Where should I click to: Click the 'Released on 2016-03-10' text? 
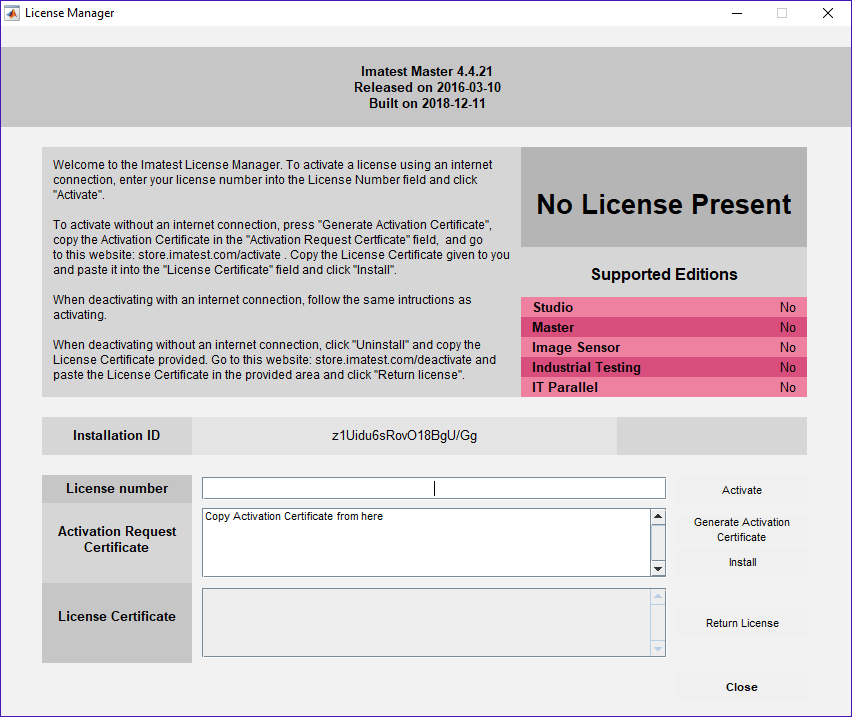[x=427, y=87]
